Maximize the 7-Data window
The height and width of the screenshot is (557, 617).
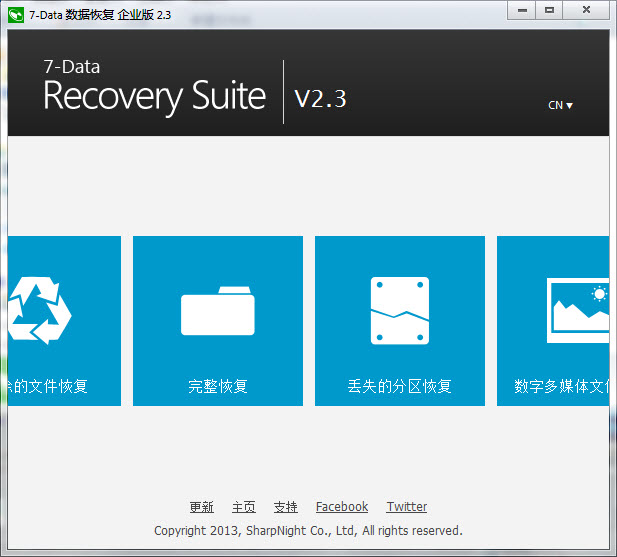[x=549, y=10]
